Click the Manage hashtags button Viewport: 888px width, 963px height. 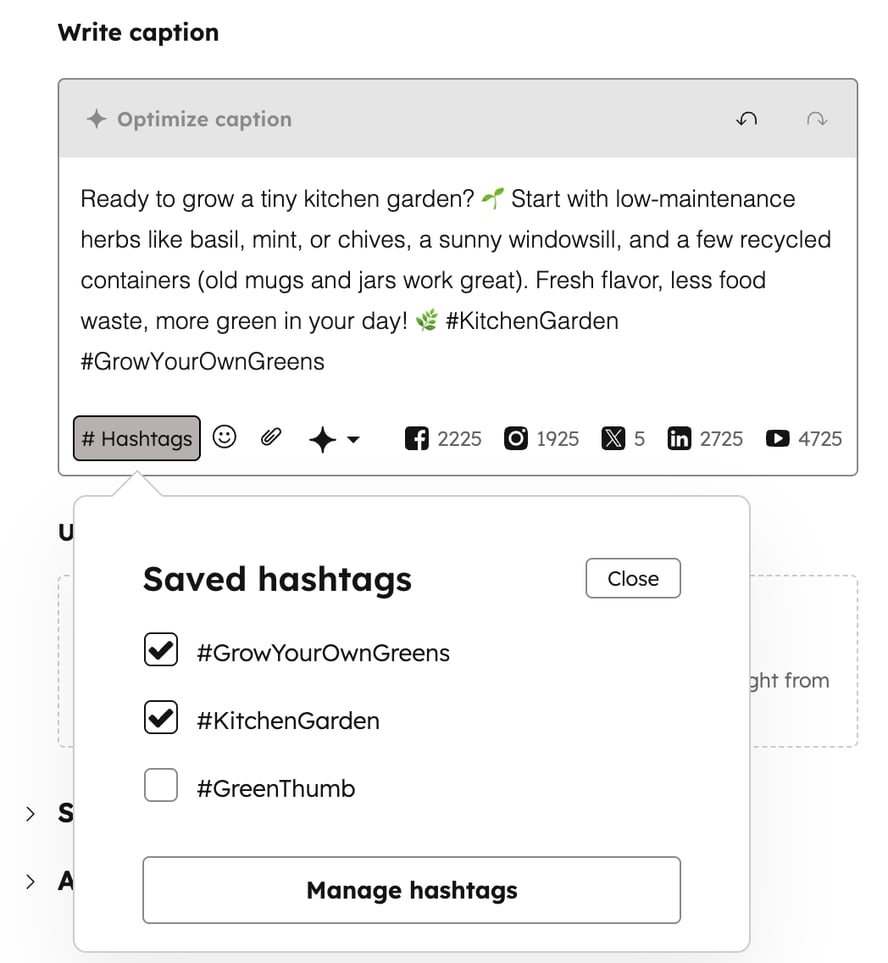click(411, 889)
